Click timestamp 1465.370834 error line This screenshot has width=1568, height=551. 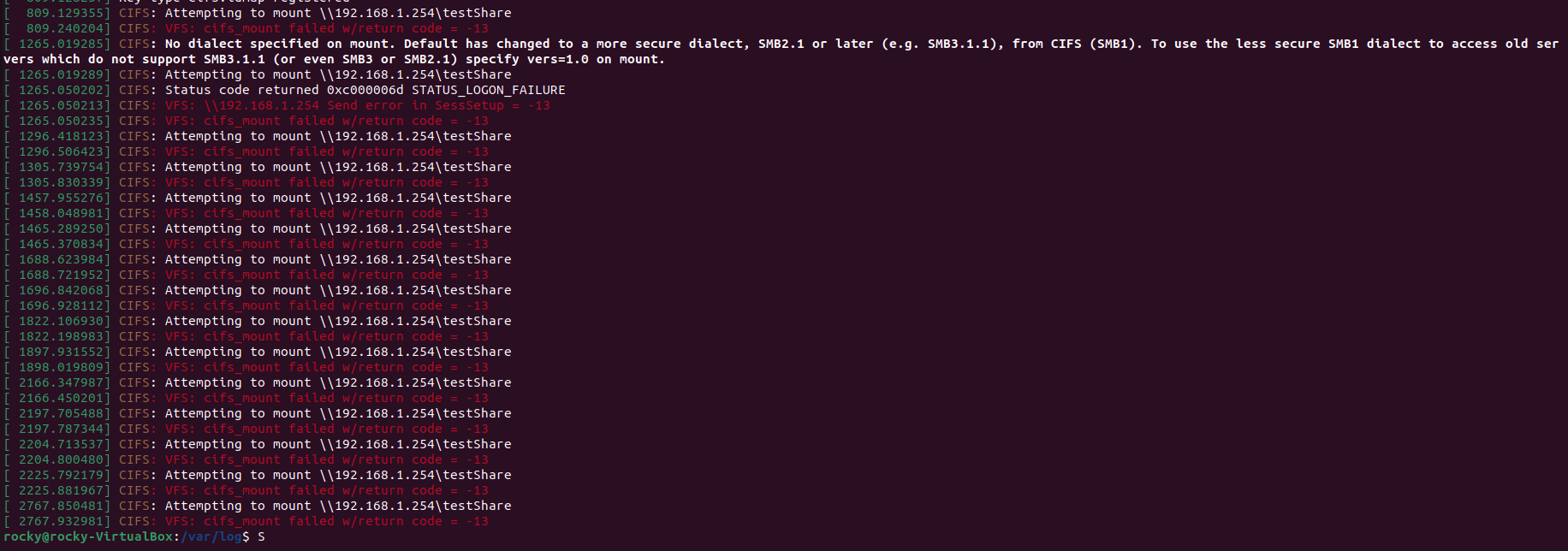64,244
